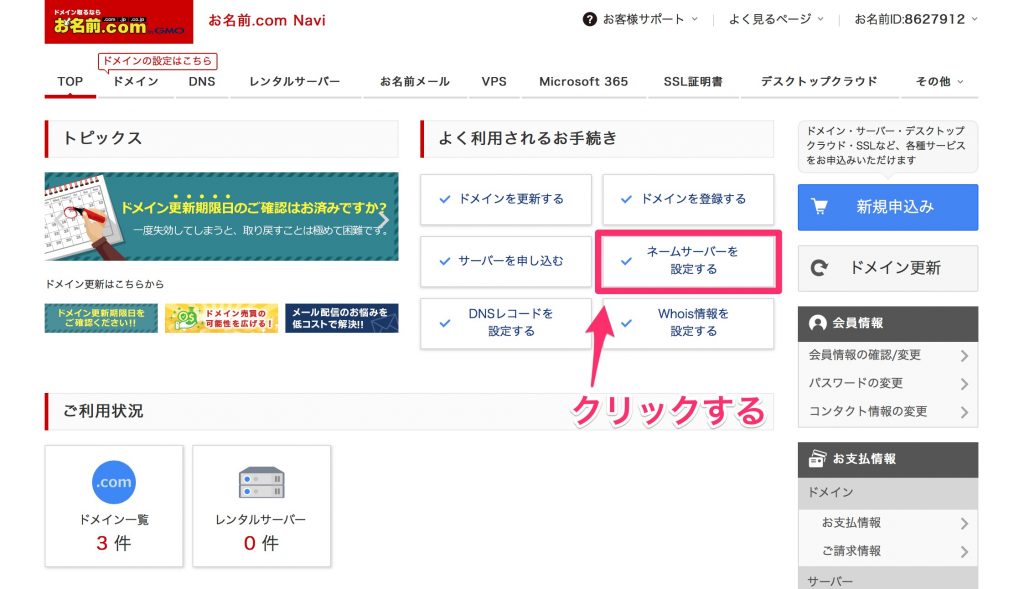Viewport: 1024px width, 589px height.
Task: Click the banner's right arrow chevron
Action: point(384,218)
